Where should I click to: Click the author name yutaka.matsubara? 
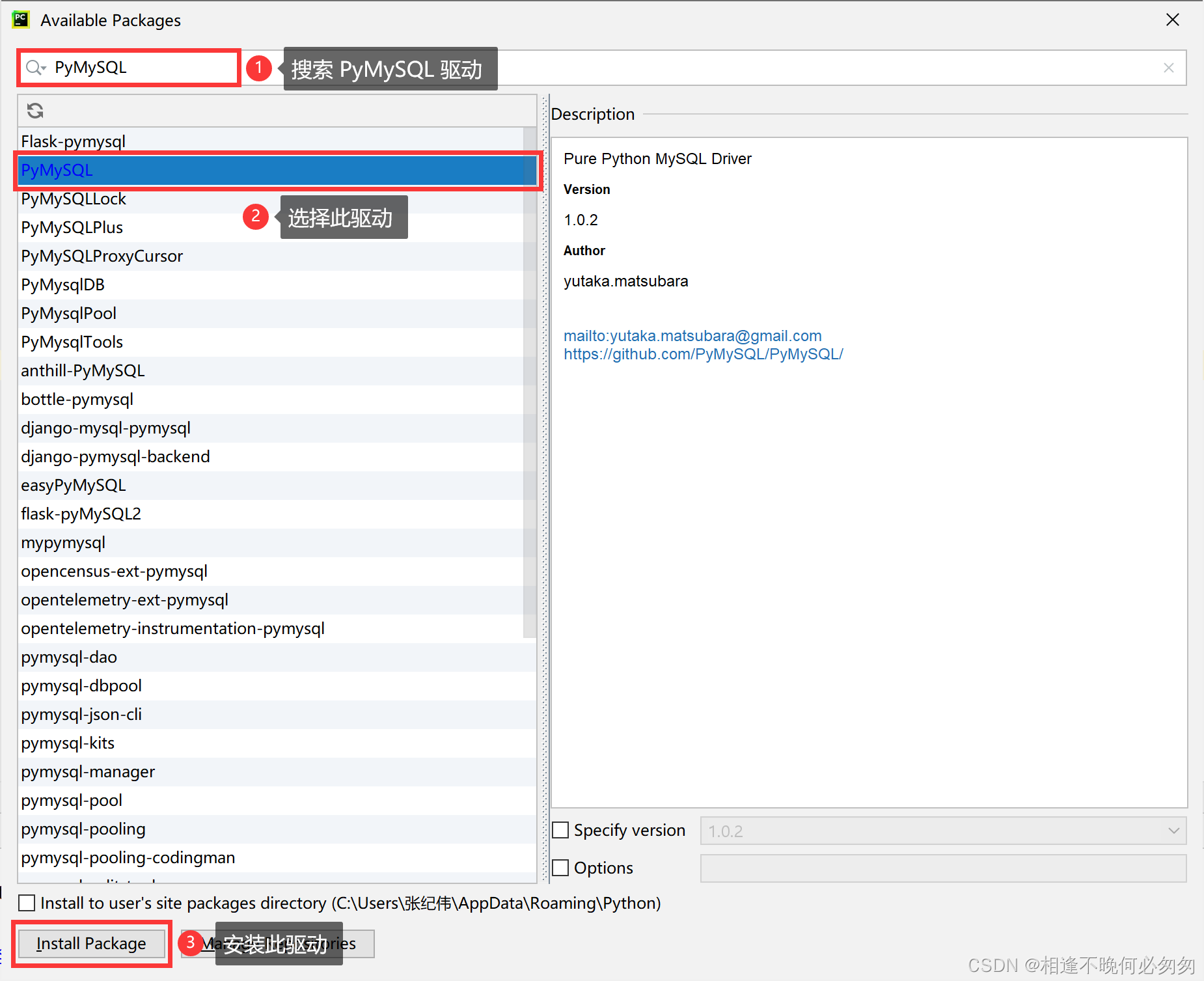[x=625, y=281]
